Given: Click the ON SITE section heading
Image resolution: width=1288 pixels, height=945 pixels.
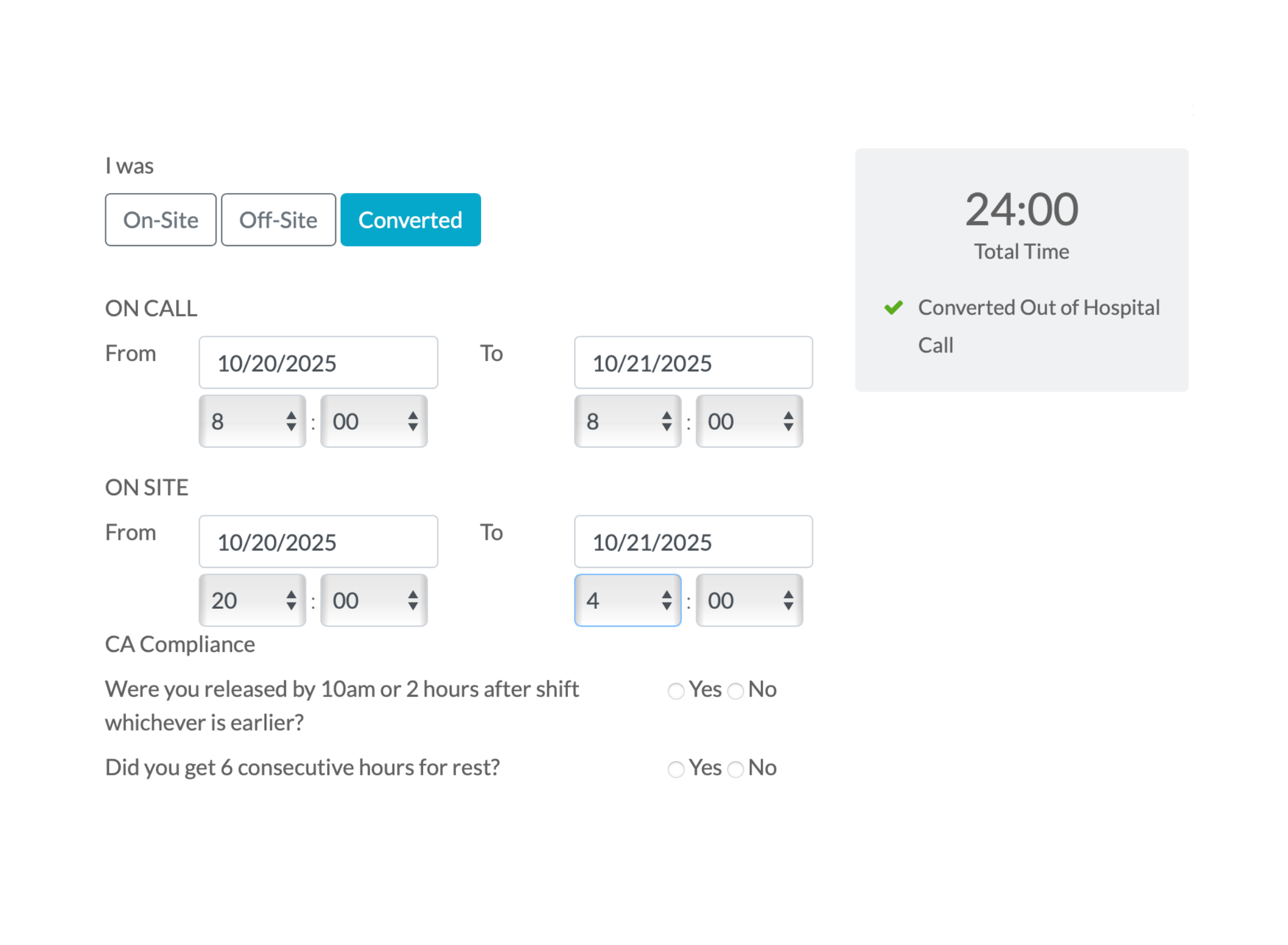Looking at the screenshot, I should [x=147, y=487].
